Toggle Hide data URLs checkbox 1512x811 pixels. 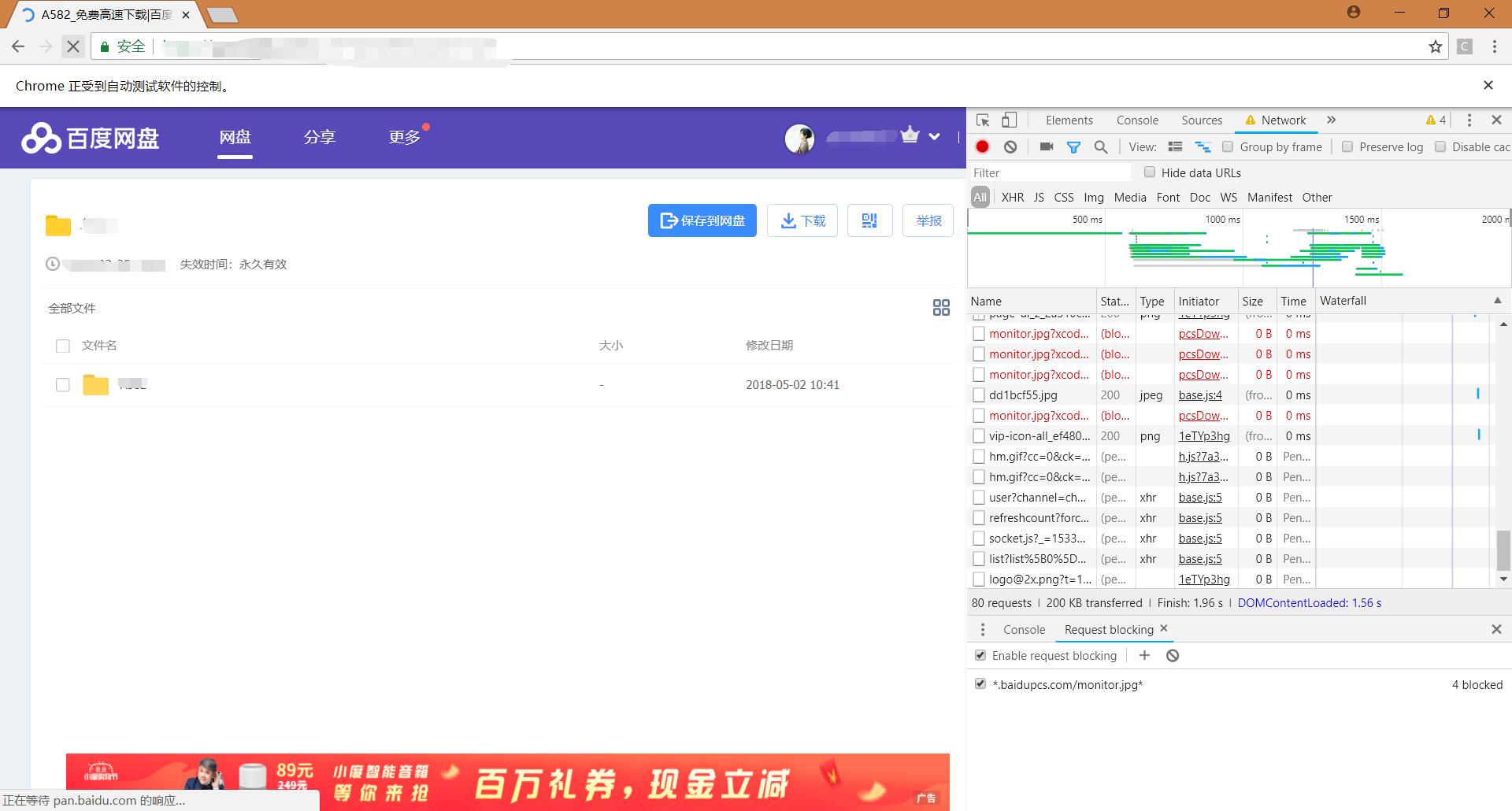pyautogui.click(x=1150, y=172)
